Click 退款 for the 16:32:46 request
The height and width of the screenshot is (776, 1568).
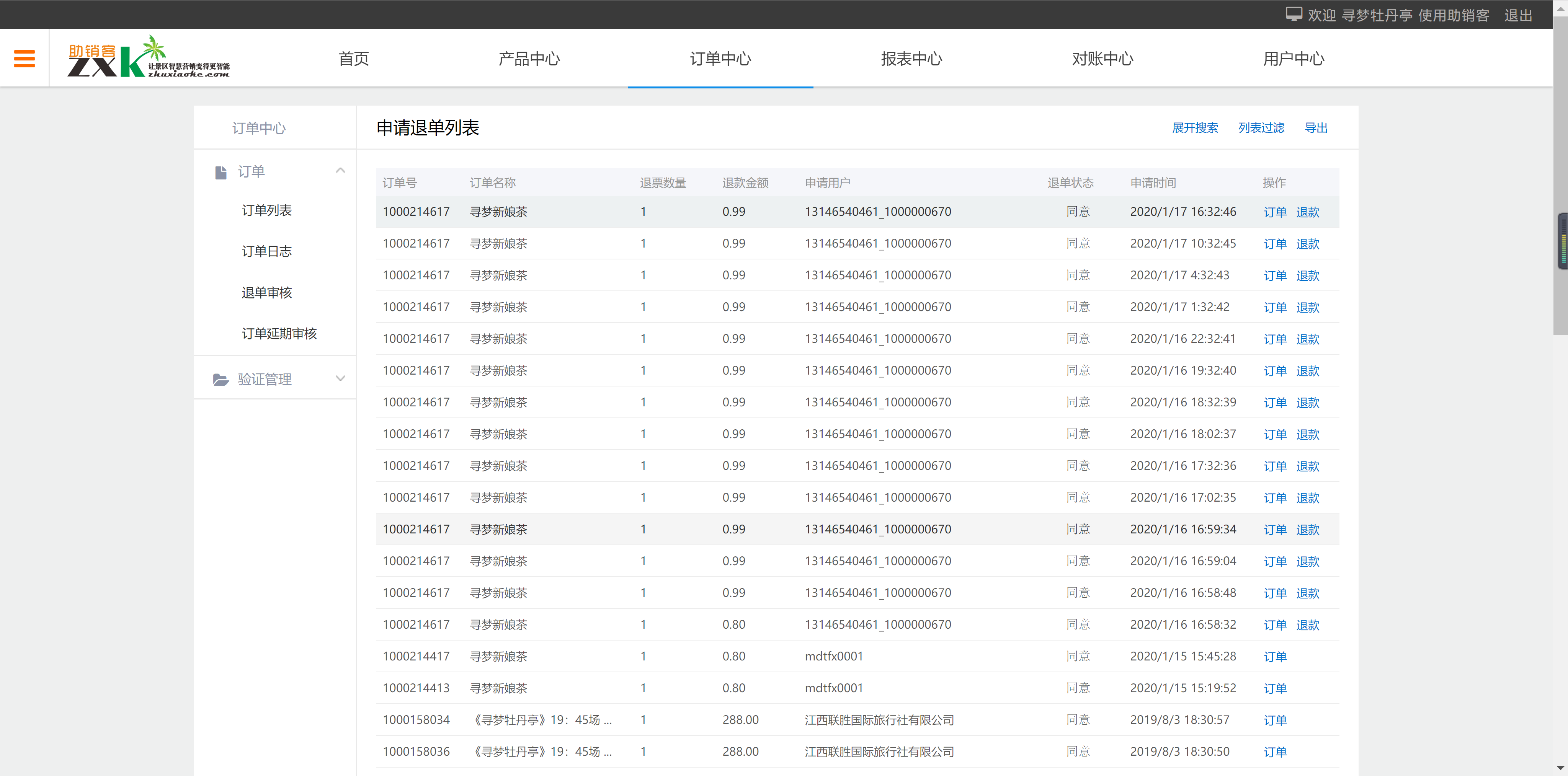pos(1307,212)
